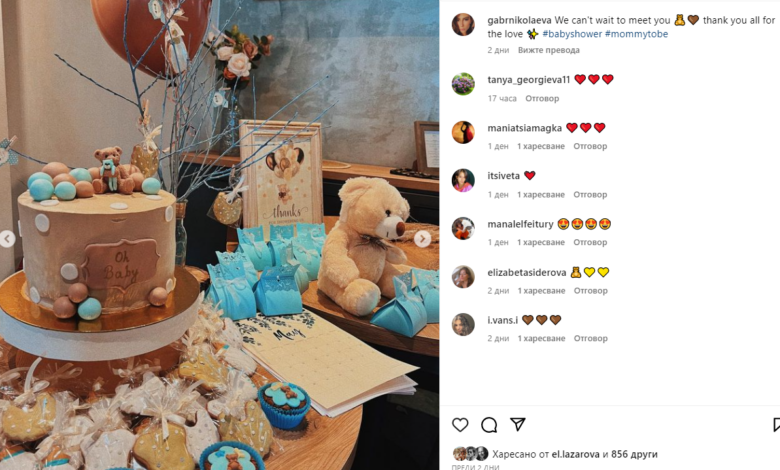Image resolution: width=780 pixels, height=470 pixels.
Task: Click the baby shower photo
Action: coord(219,235)
